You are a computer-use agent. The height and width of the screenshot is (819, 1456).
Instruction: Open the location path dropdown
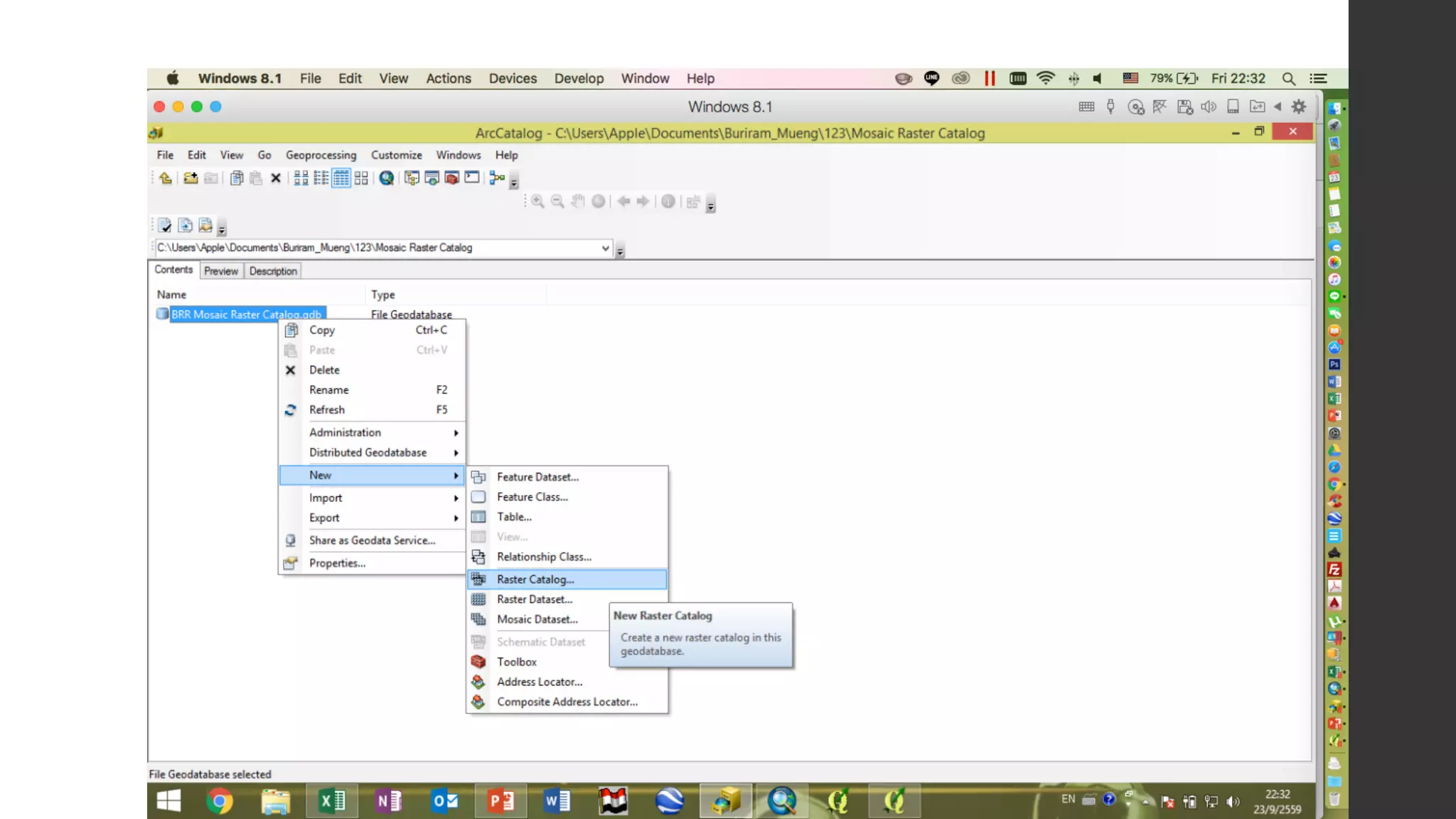[605, 248]
